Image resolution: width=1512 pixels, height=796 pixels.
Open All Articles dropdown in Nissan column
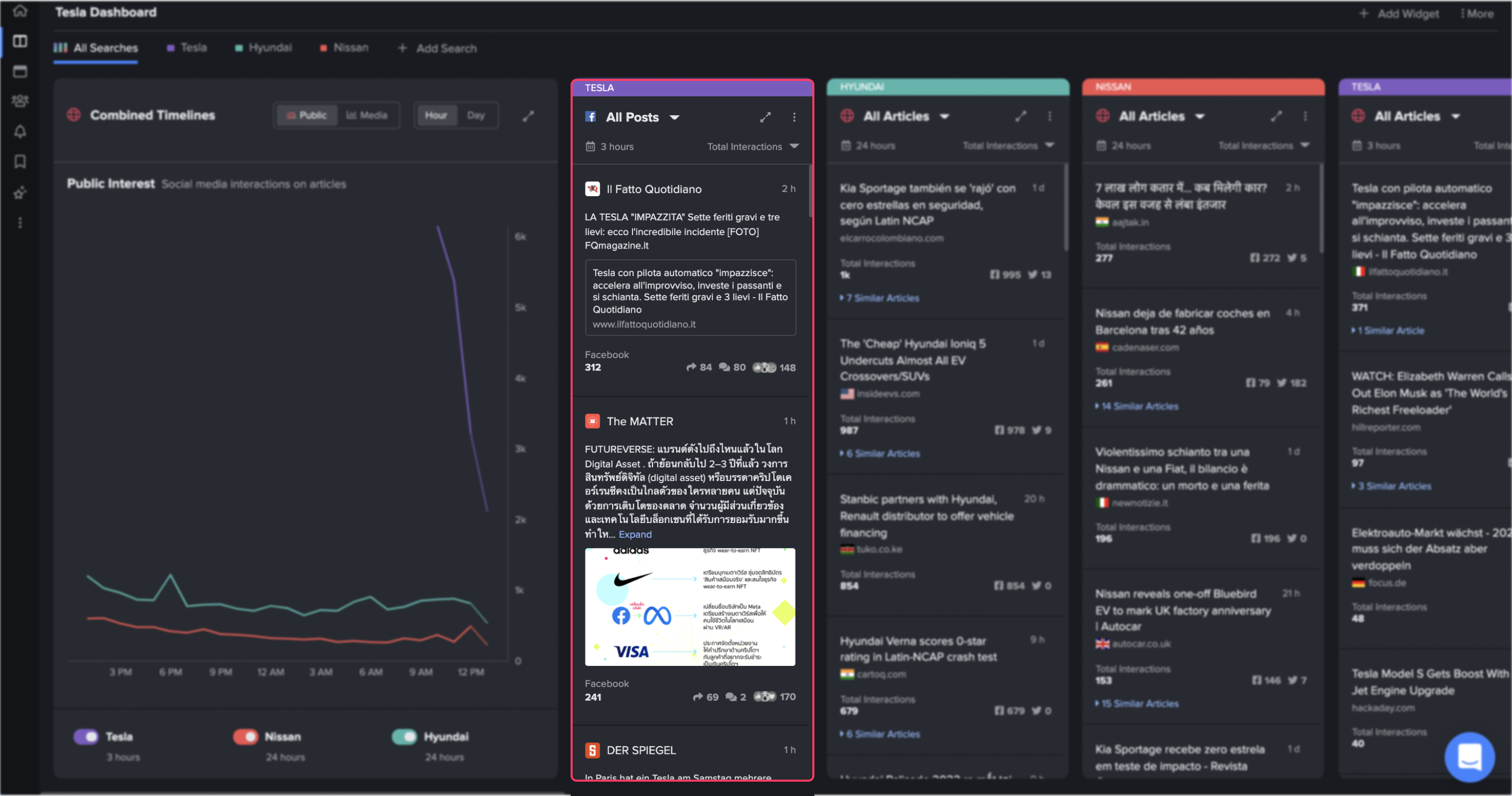tap(1162, 116)
